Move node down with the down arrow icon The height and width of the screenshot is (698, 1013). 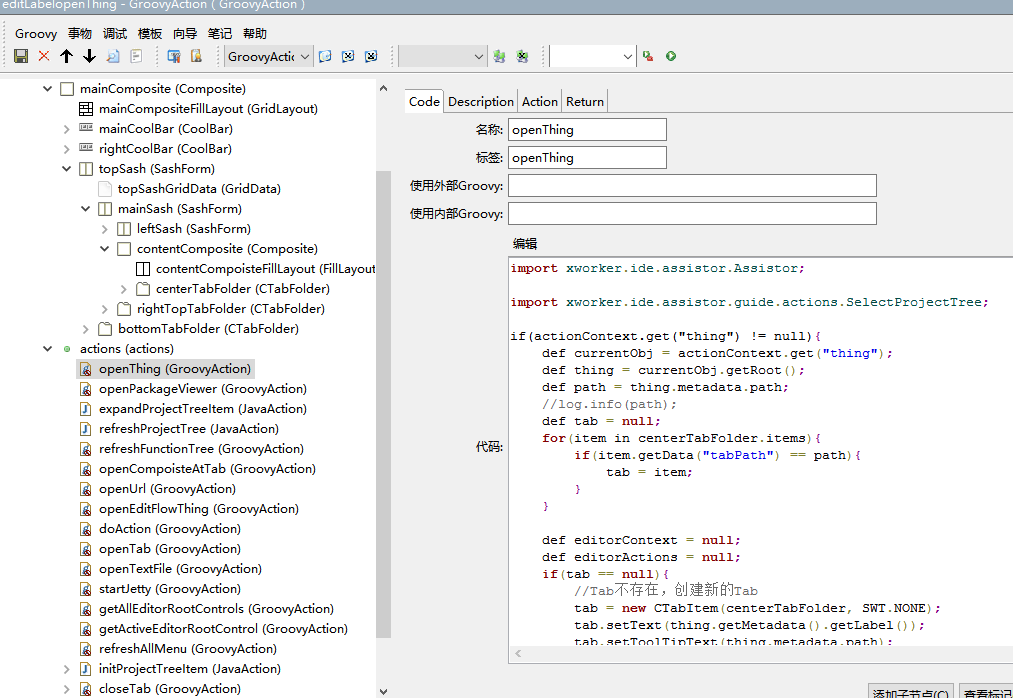pos(90,56)
